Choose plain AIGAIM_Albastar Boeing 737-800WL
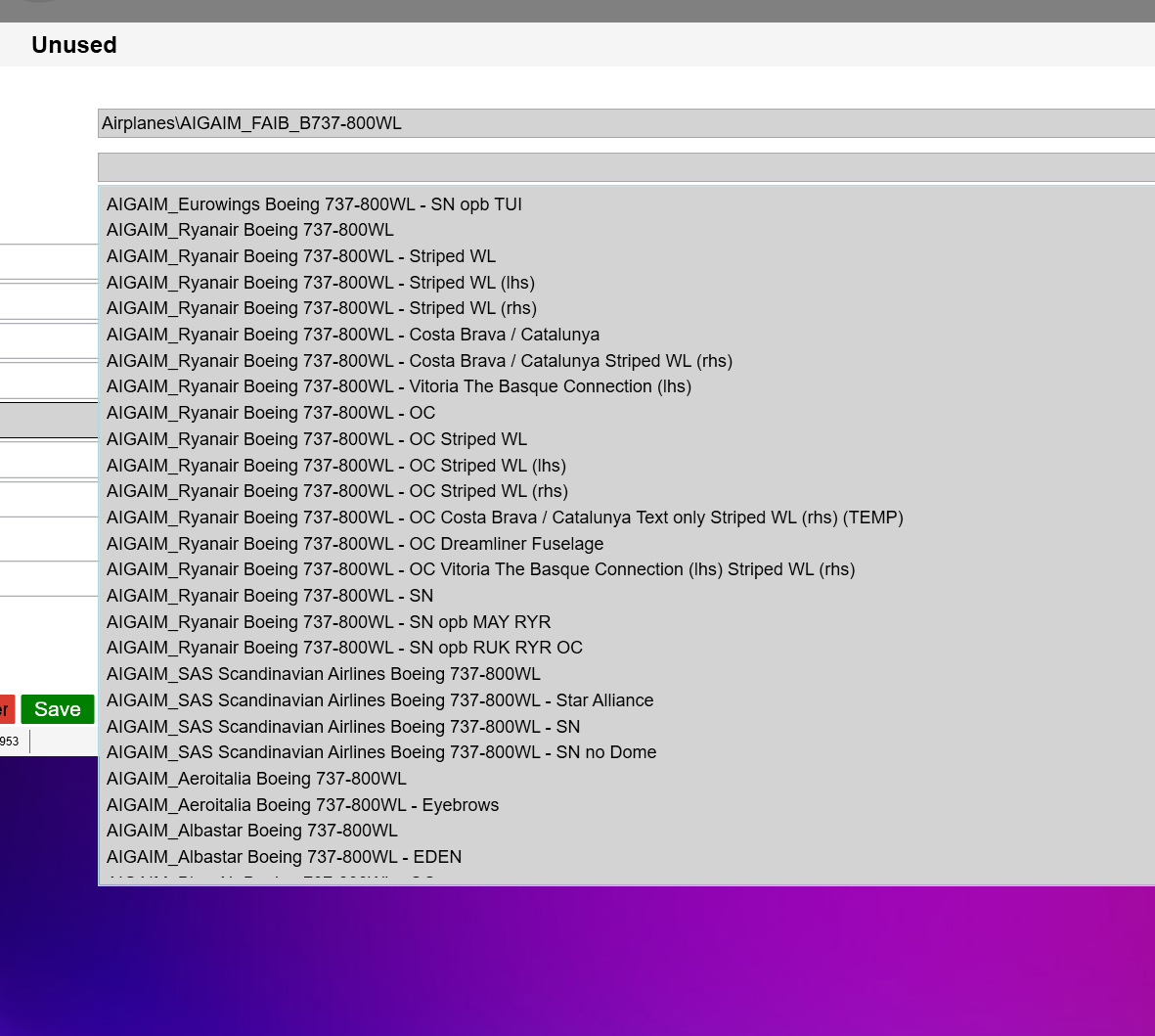1155x1036 pixels. pyautogui.click(x=252, y=831)
